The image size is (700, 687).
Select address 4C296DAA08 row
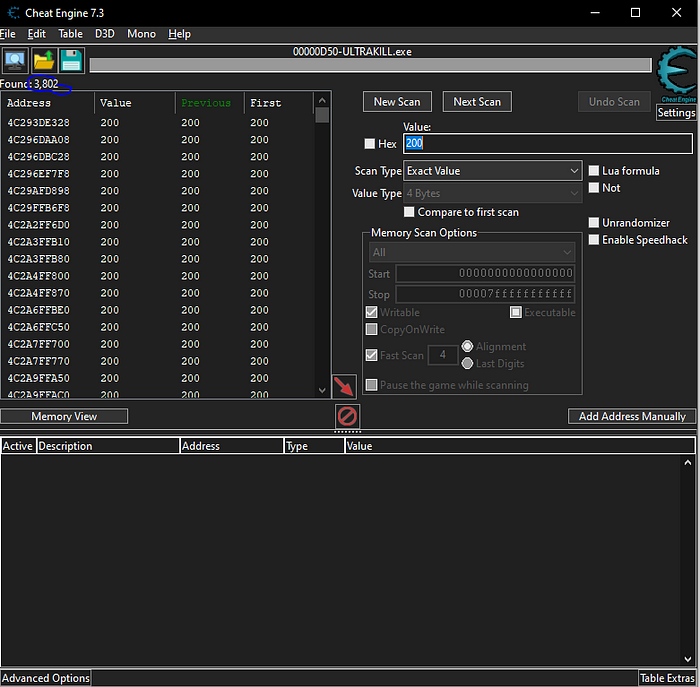(158, 140)
